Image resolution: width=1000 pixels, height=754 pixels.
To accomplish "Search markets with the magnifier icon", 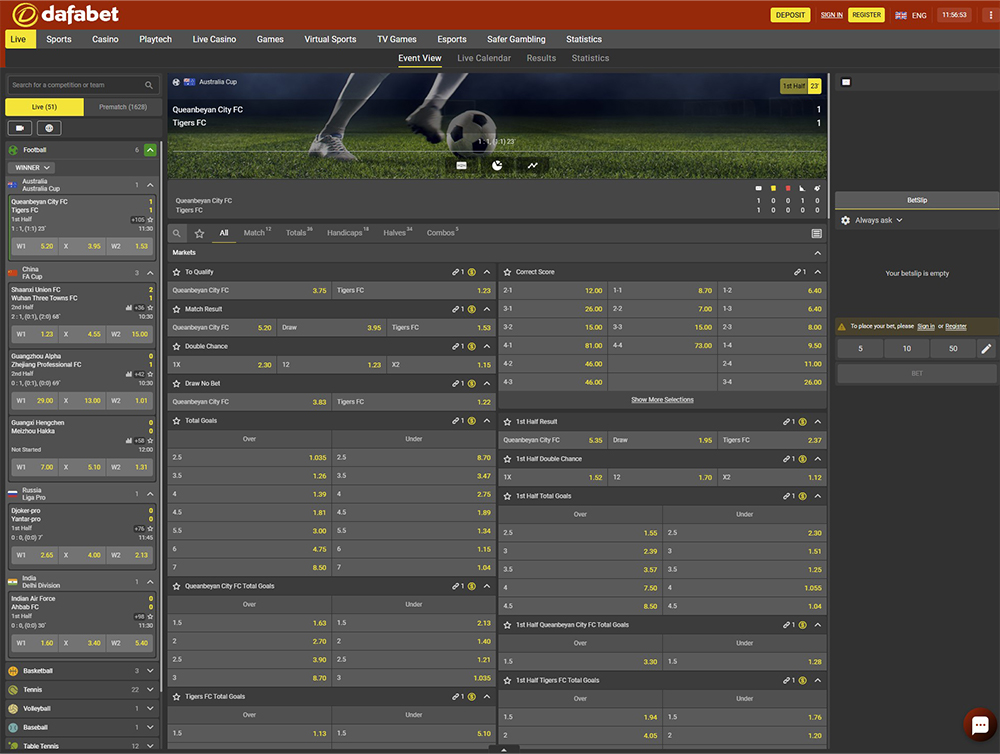I will pos(177,233).
